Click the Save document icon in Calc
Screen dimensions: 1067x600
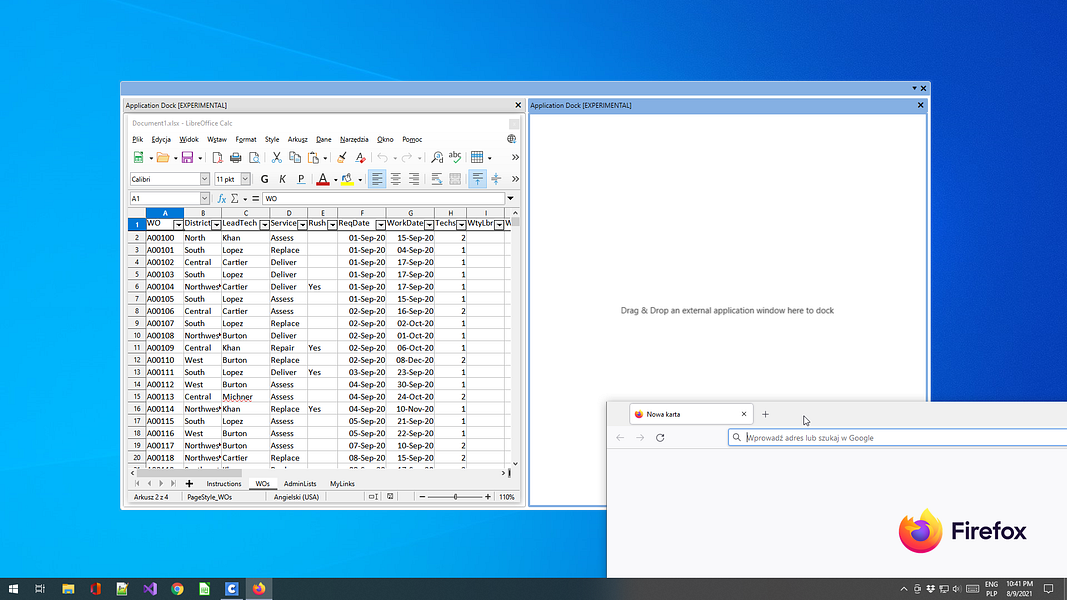pos(186,158)
